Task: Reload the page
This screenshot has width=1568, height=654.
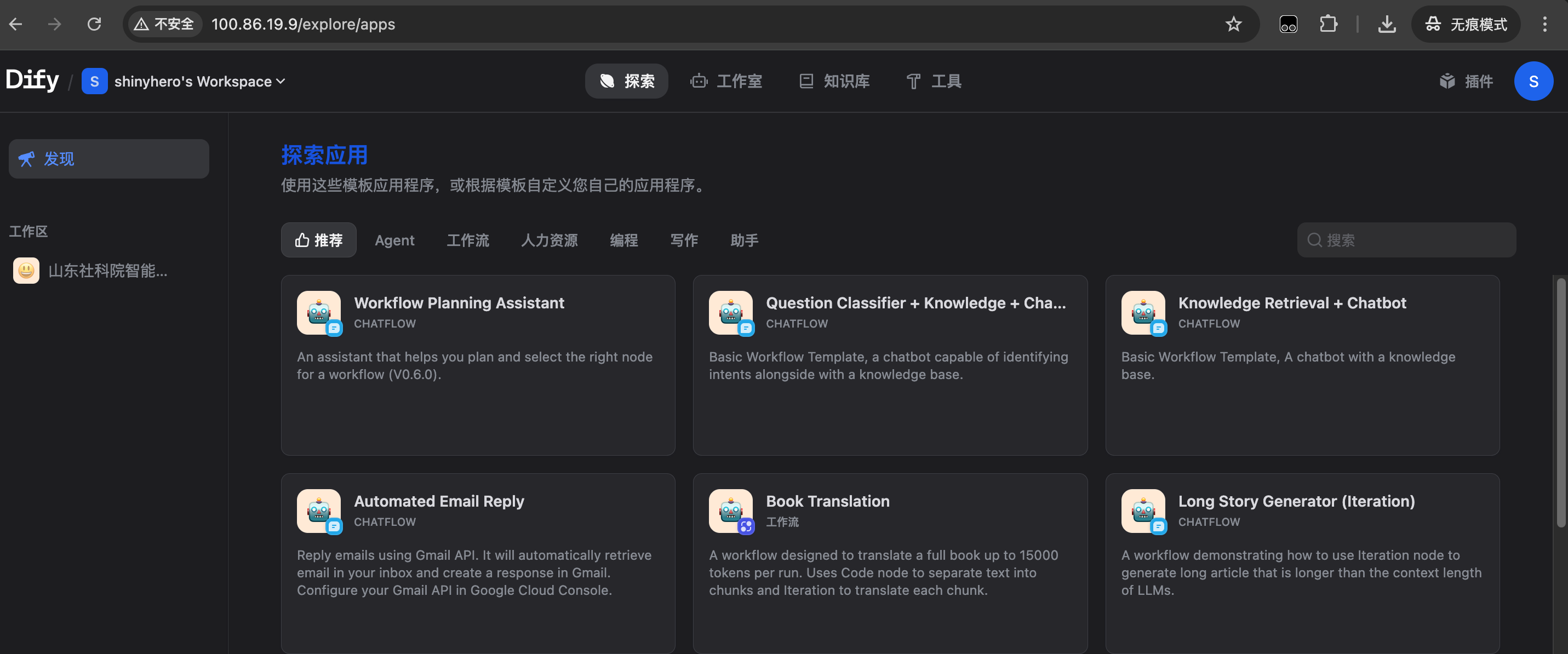Action: 94,24
